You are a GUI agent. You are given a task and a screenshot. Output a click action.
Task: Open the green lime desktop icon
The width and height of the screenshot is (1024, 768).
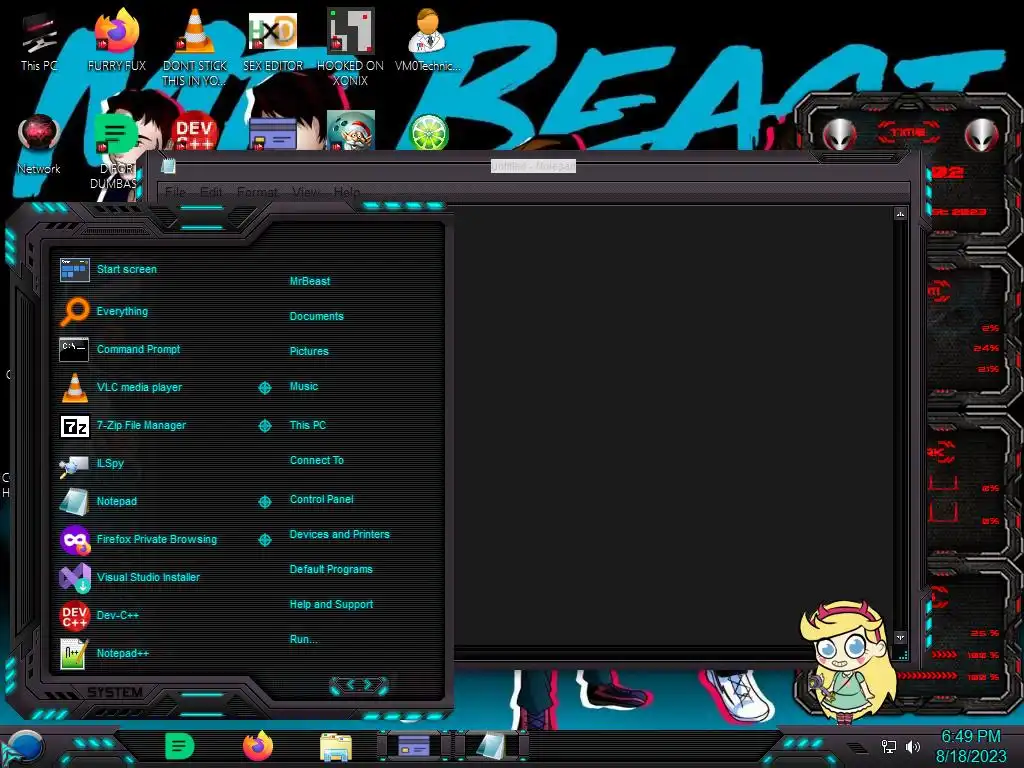(428, 132)
